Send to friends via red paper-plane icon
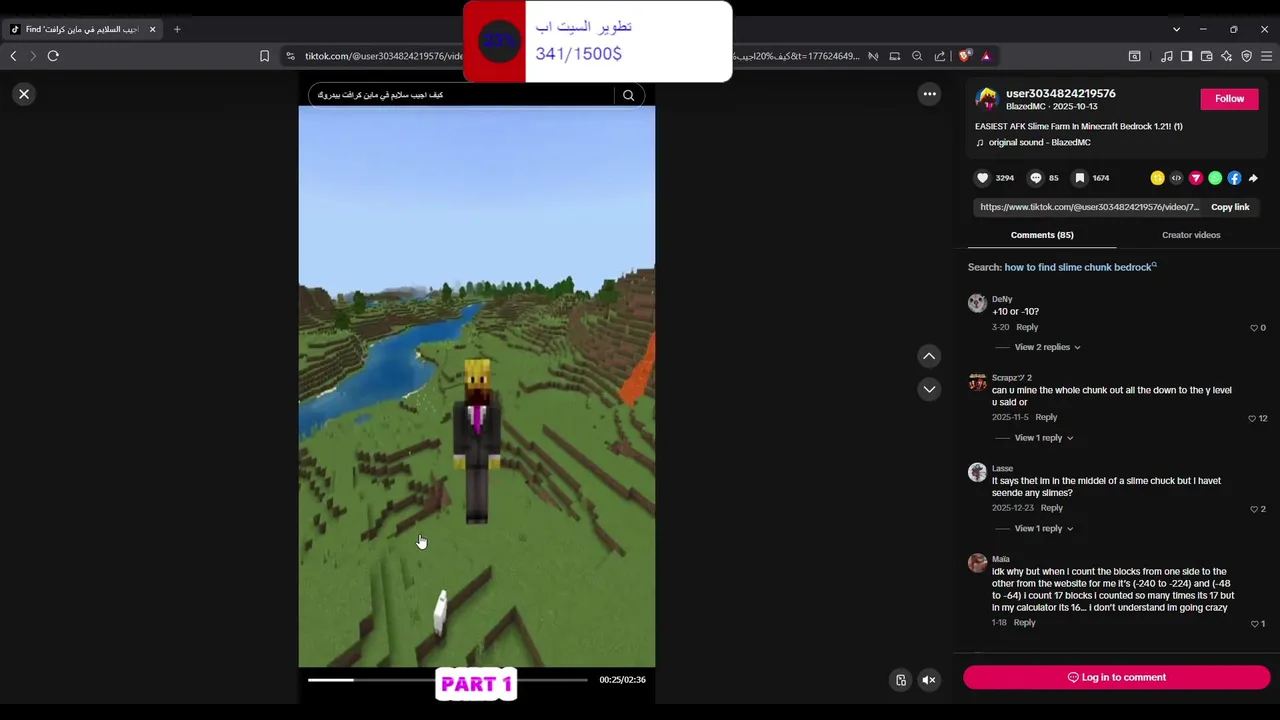The image size is (1280, 720). pos(1195,178)
